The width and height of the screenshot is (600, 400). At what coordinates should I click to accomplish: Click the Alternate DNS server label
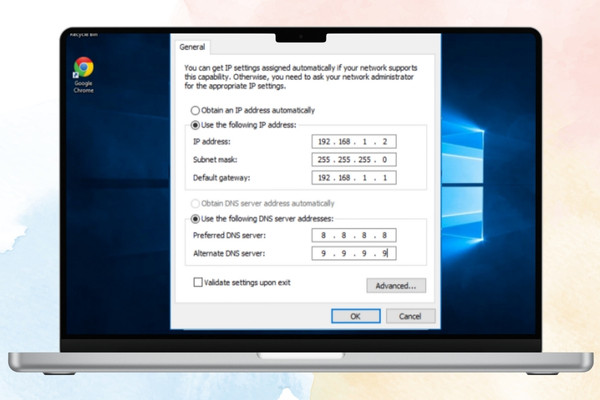(x=229, y=253)
